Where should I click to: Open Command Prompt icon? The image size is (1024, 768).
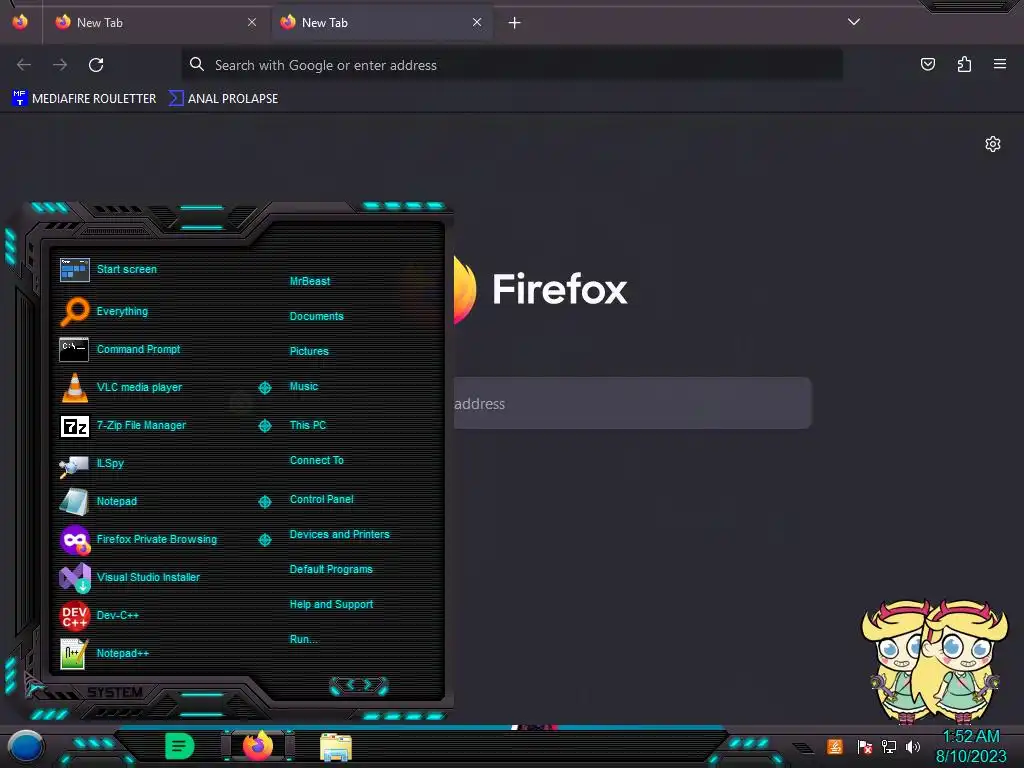click(74, 349)
